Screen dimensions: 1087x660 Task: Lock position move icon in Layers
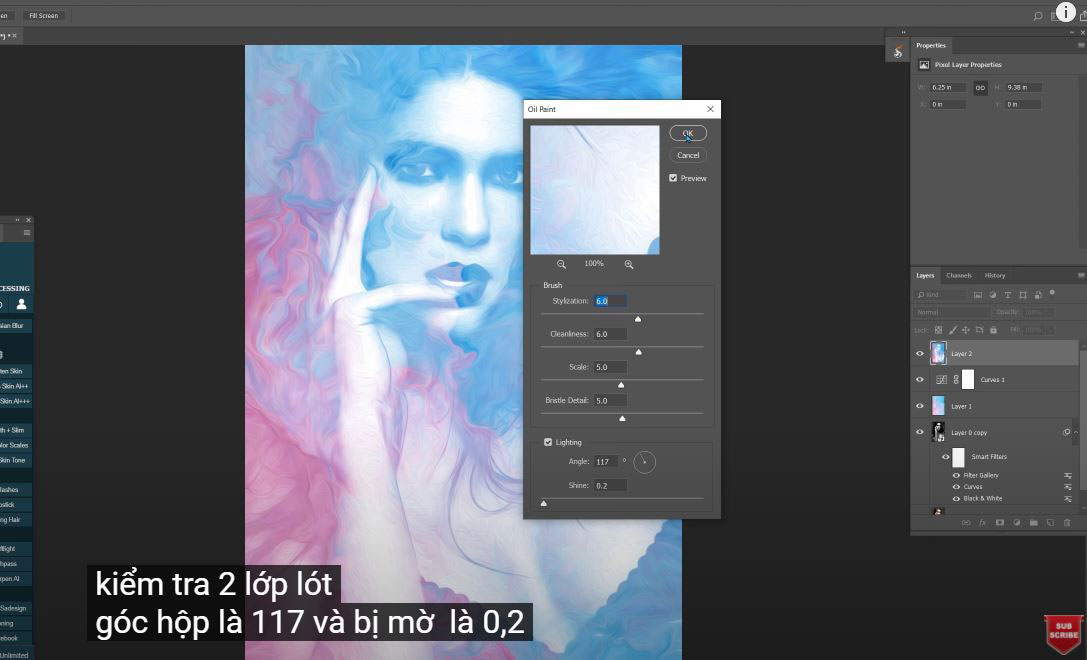click(966, 330)
